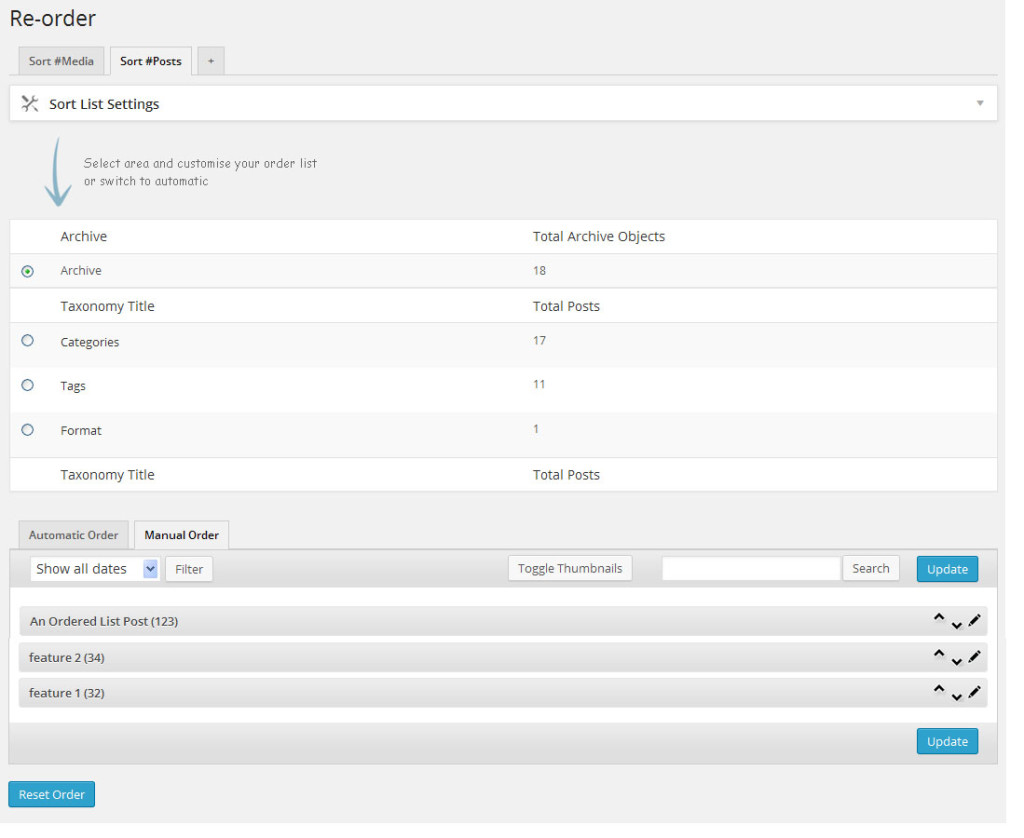Click the Reset Order button
The image size is (1024, 838).
52,808
